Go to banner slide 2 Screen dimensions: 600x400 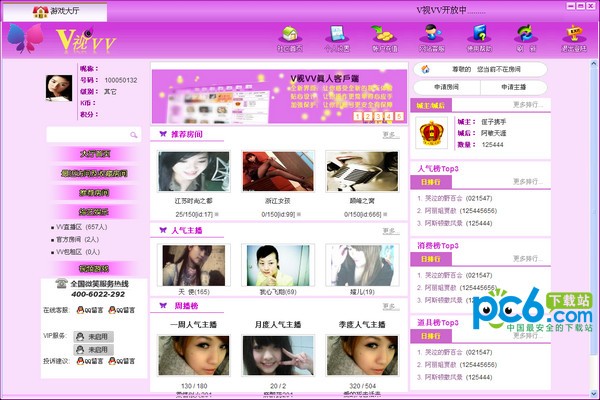click(368, 116)
